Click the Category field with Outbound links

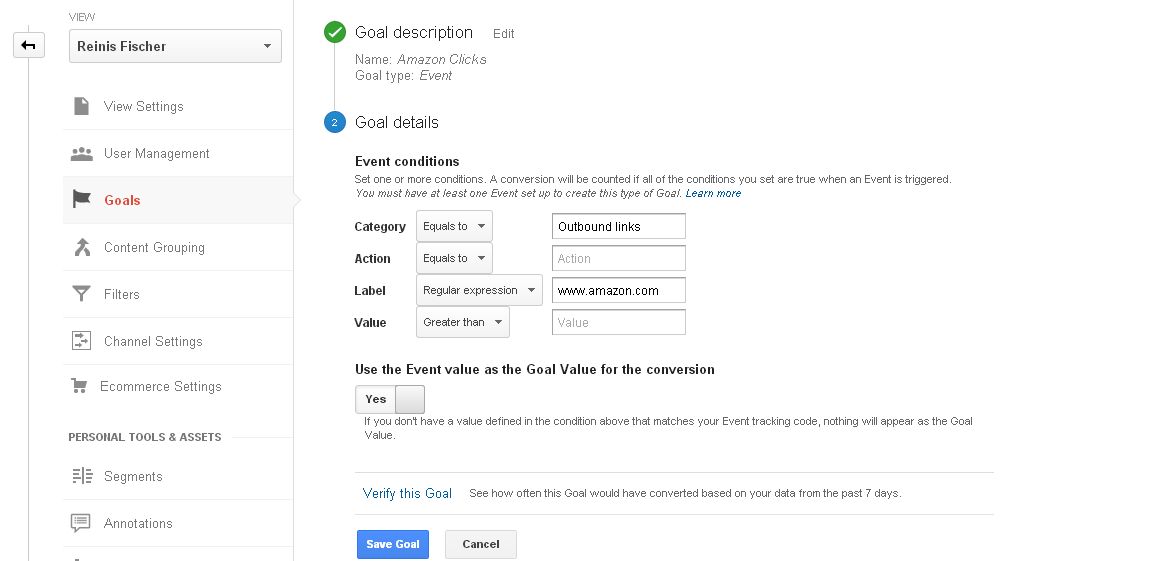click(x=619, y=226)
